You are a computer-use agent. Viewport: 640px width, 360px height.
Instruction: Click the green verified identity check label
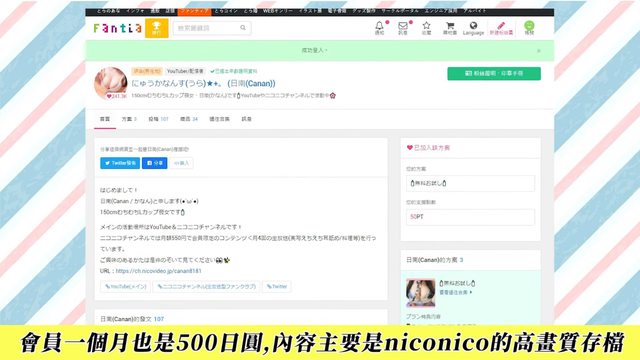pyautogui.click(x=234, y=71)
